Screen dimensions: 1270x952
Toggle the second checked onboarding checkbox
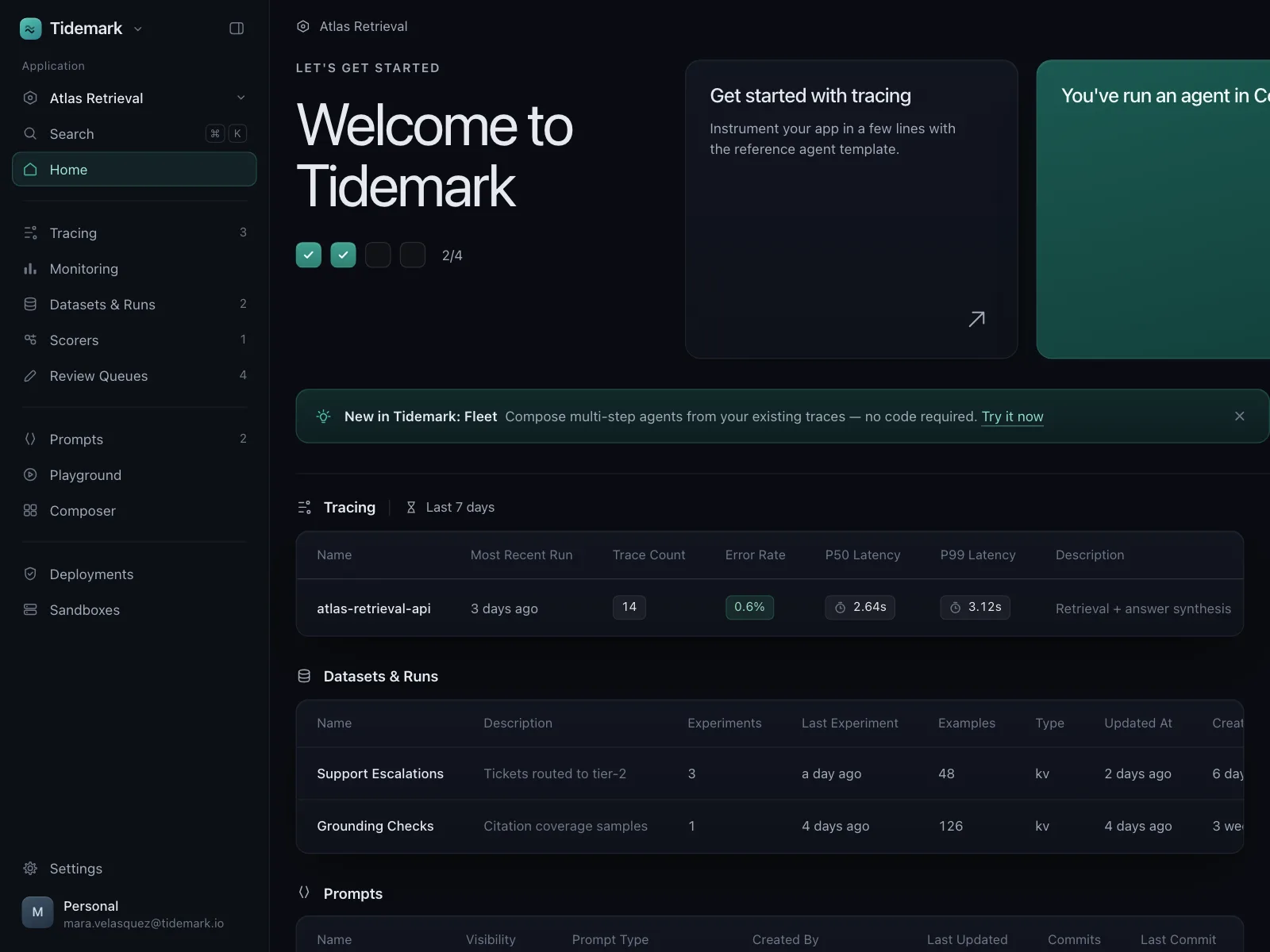tap(343, 255)
